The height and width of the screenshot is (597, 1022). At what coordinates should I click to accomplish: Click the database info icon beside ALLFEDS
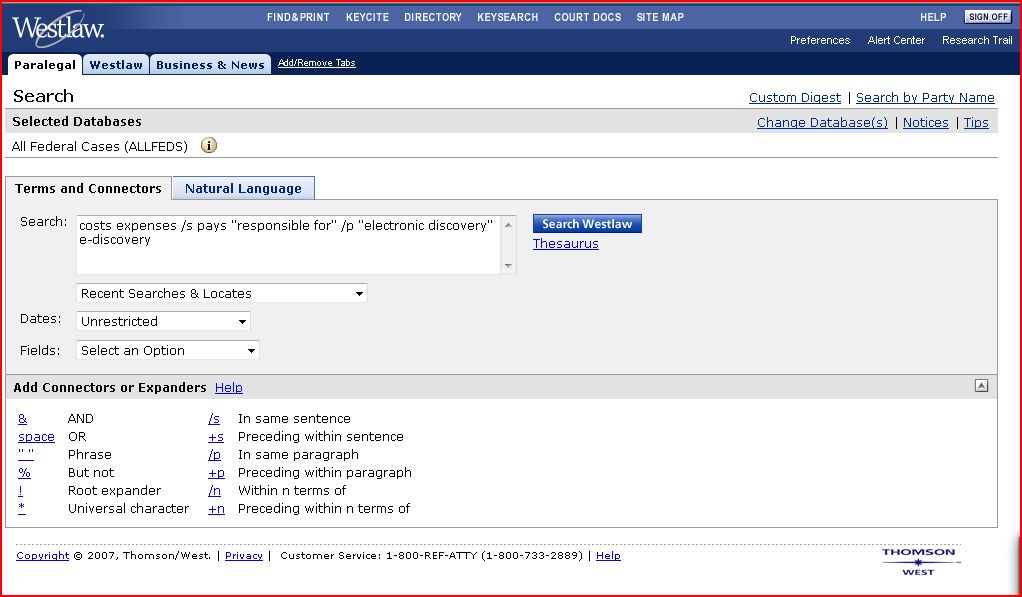209,146
